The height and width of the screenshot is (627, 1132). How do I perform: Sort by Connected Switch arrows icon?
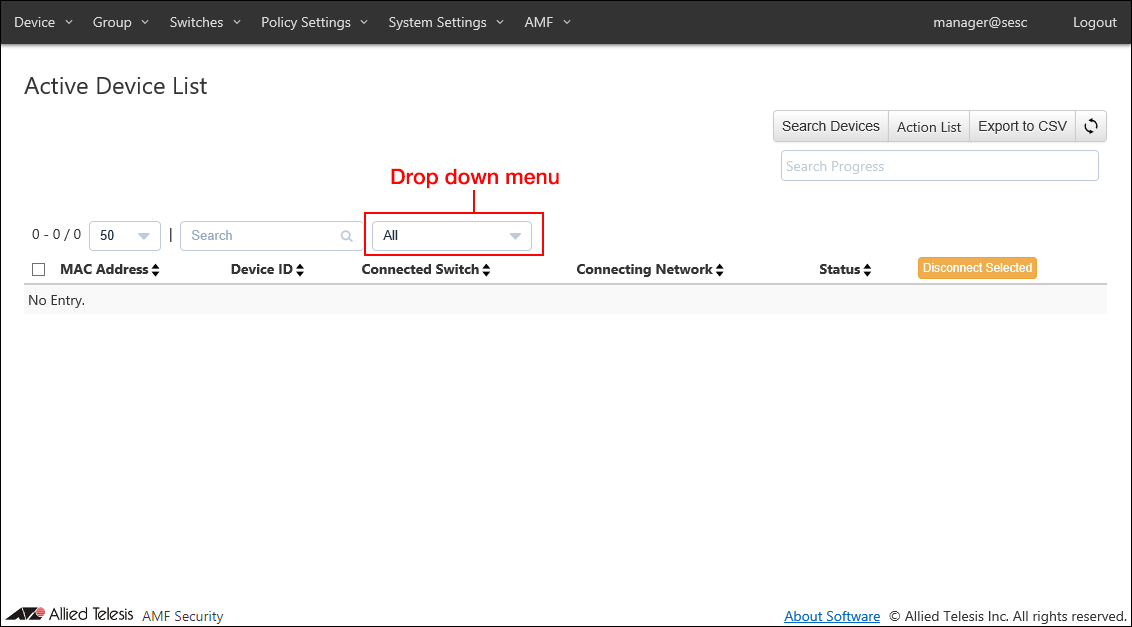(487, 270)
